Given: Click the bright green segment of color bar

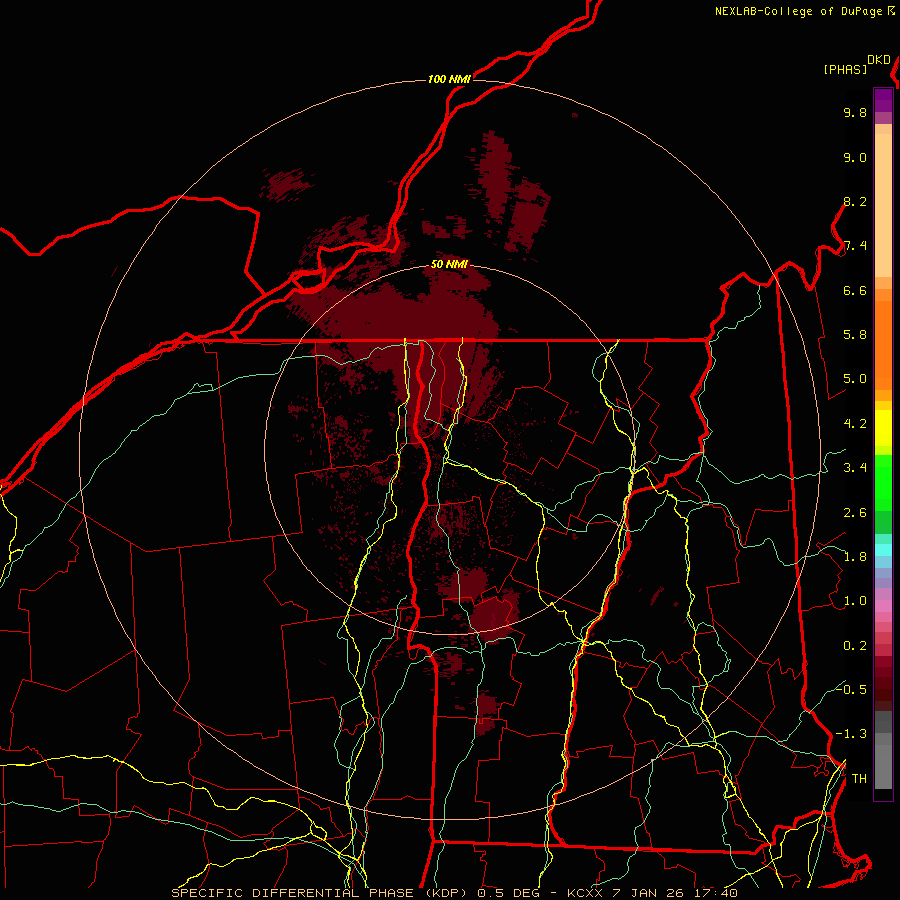Looking at the screenshot, I should click(x=883, y=482).
